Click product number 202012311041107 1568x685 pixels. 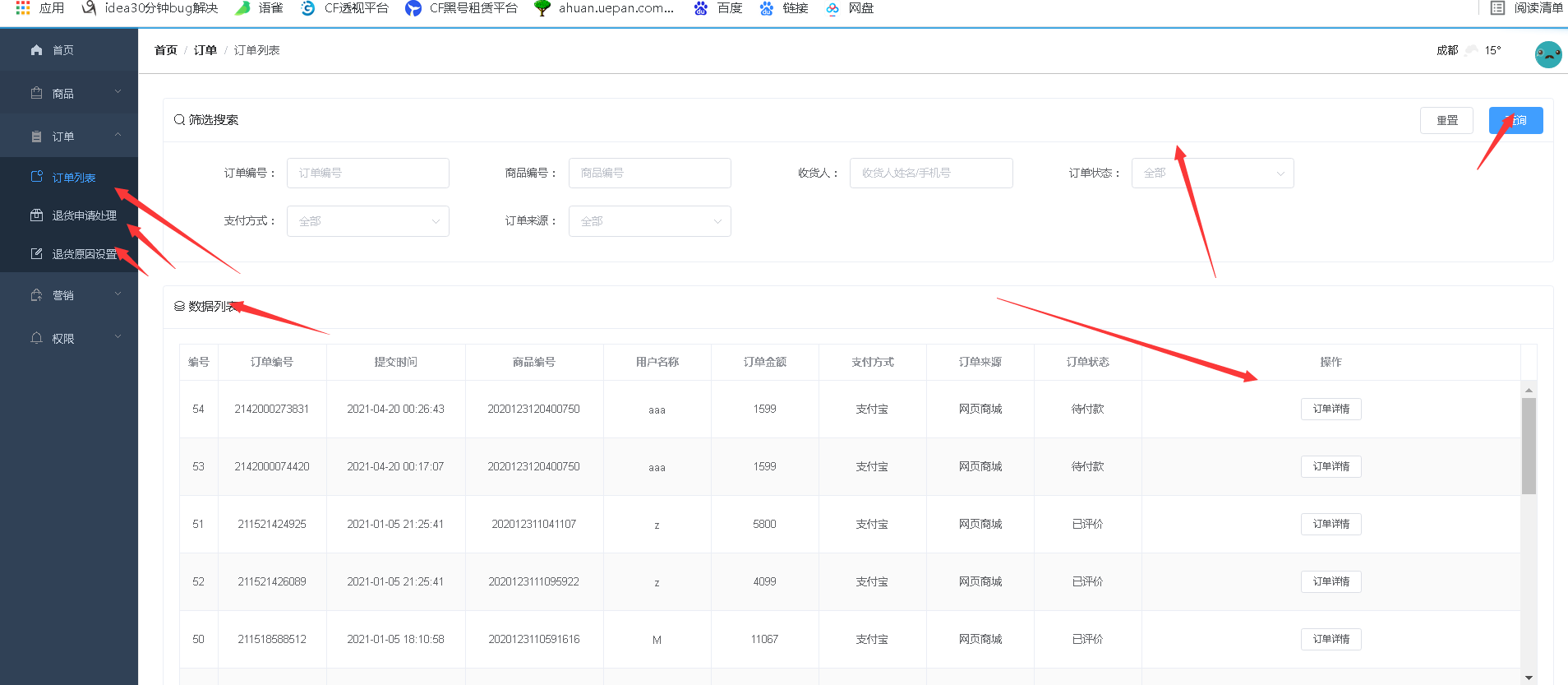(533, 524)
